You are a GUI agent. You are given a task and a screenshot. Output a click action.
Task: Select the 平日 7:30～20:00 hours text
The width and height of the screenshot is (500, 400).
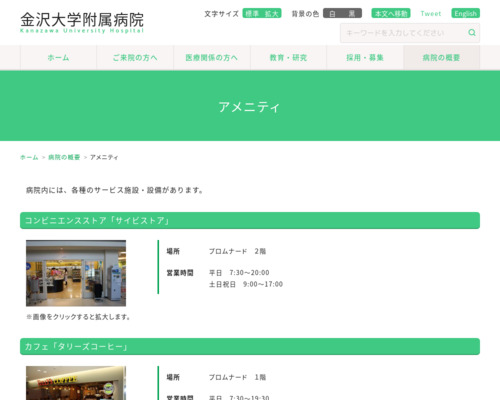pos(239,273)
